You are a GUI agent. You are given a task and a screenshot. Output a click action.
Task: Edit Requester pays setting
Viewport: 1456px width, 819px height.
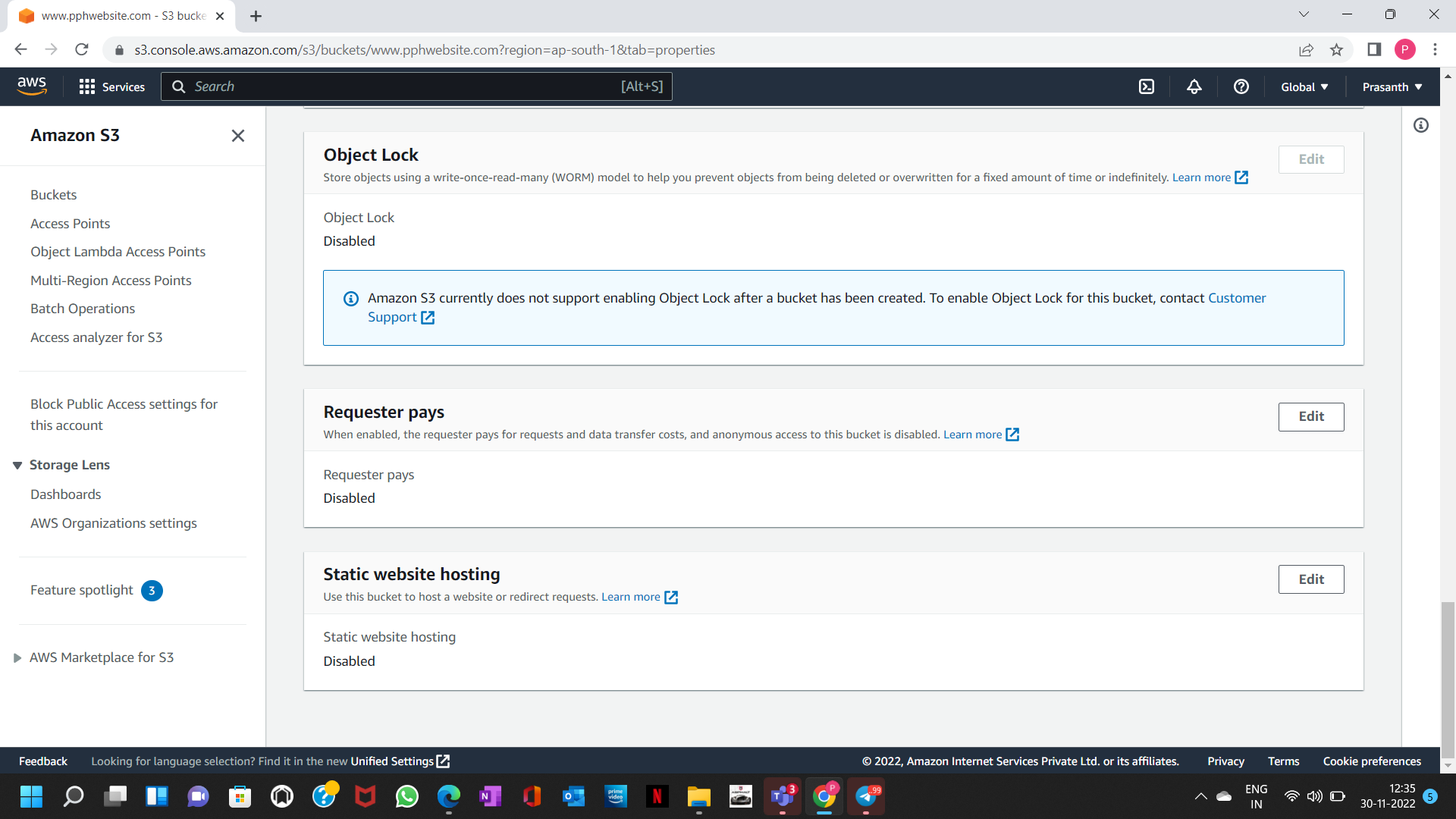coord(1311,417)
